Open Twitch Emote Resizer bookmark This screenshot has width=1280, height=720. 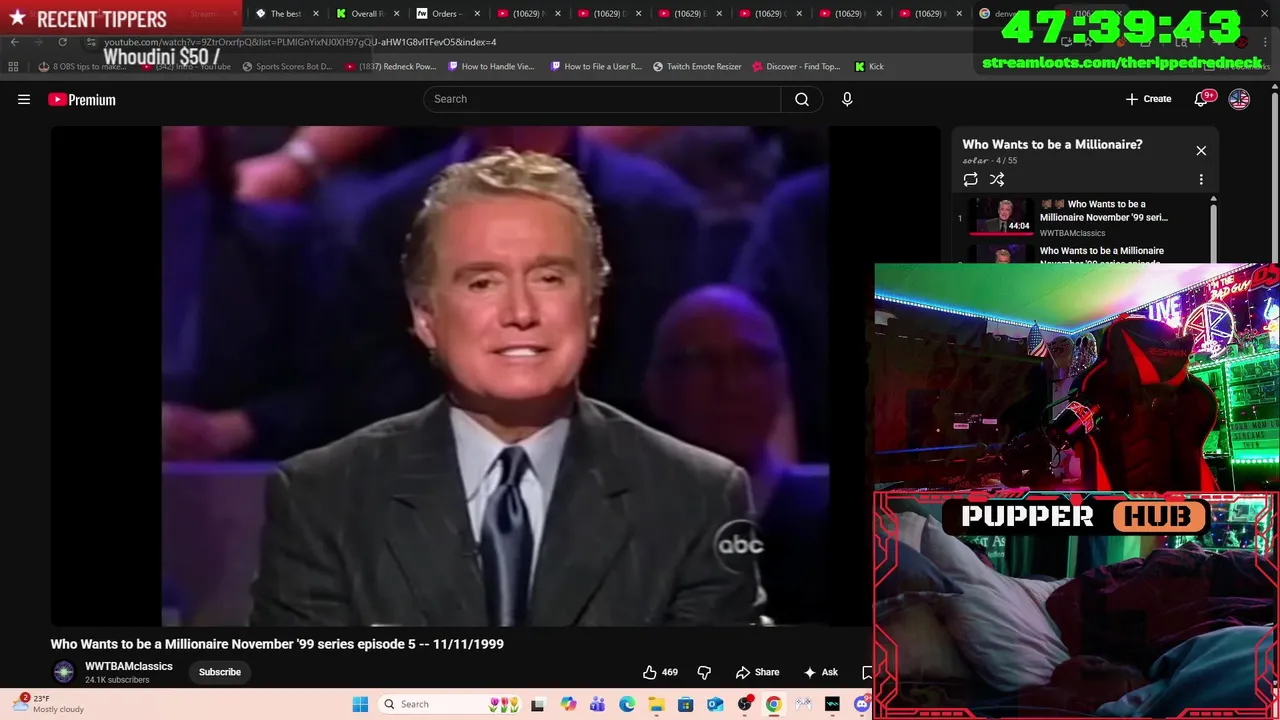(697, 67)
